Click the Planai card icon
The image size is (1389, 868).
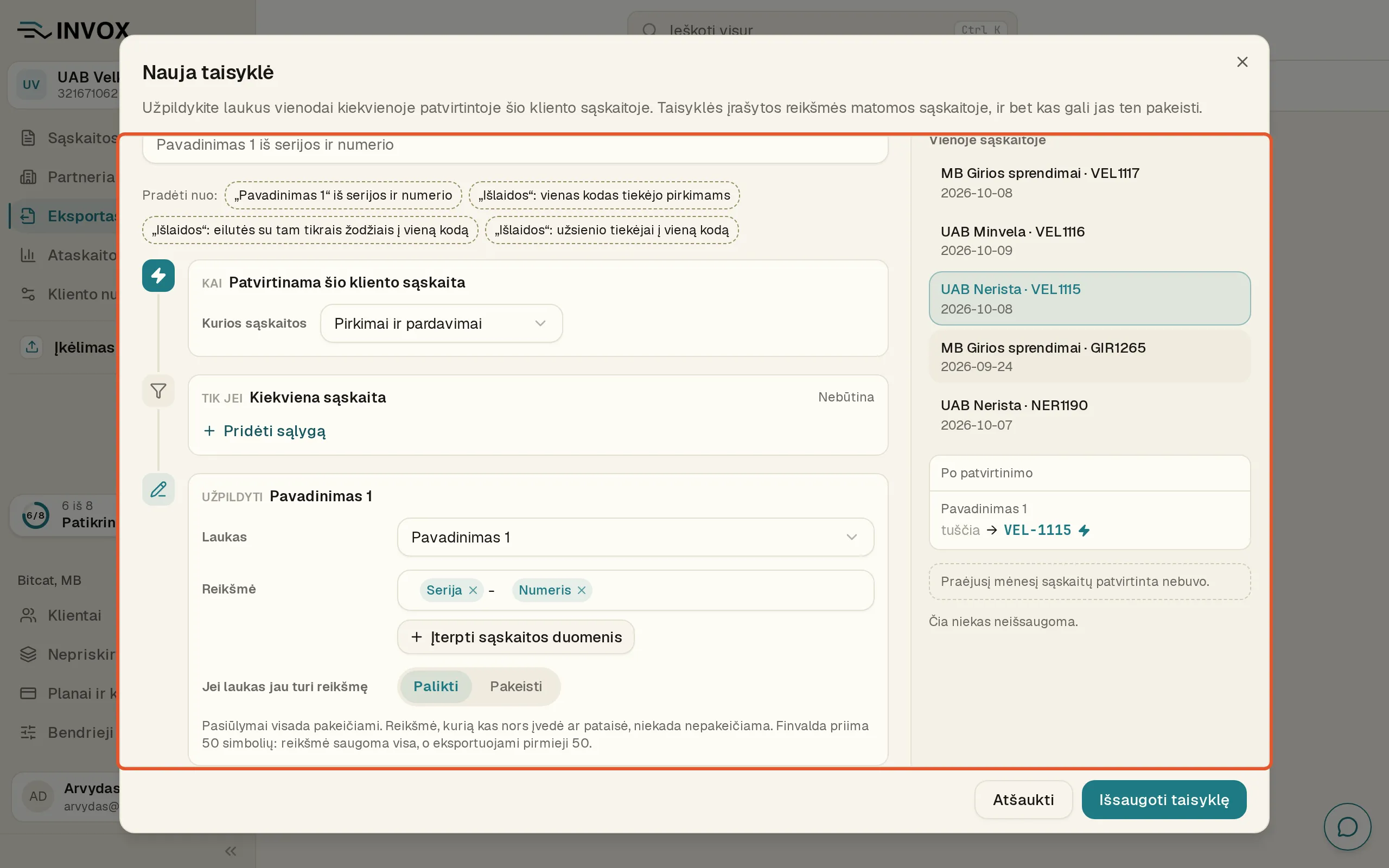(28, 693)
